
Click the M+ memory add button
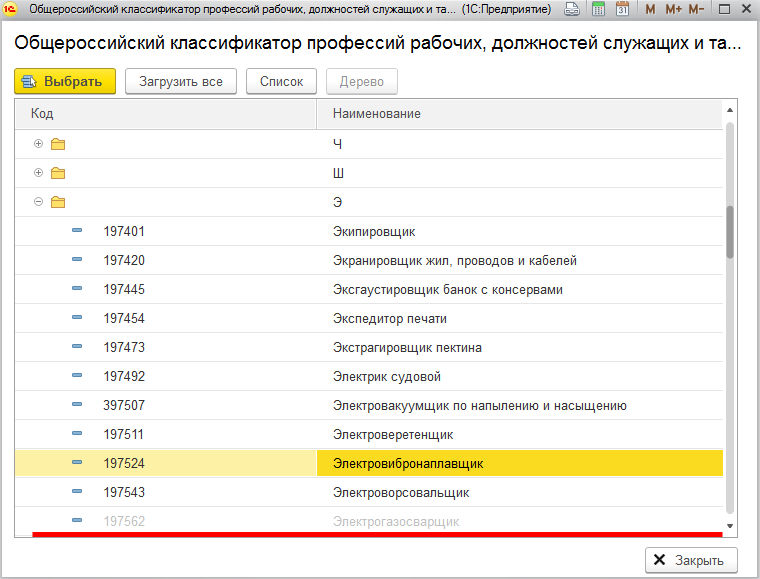click(x=672, y=10)
